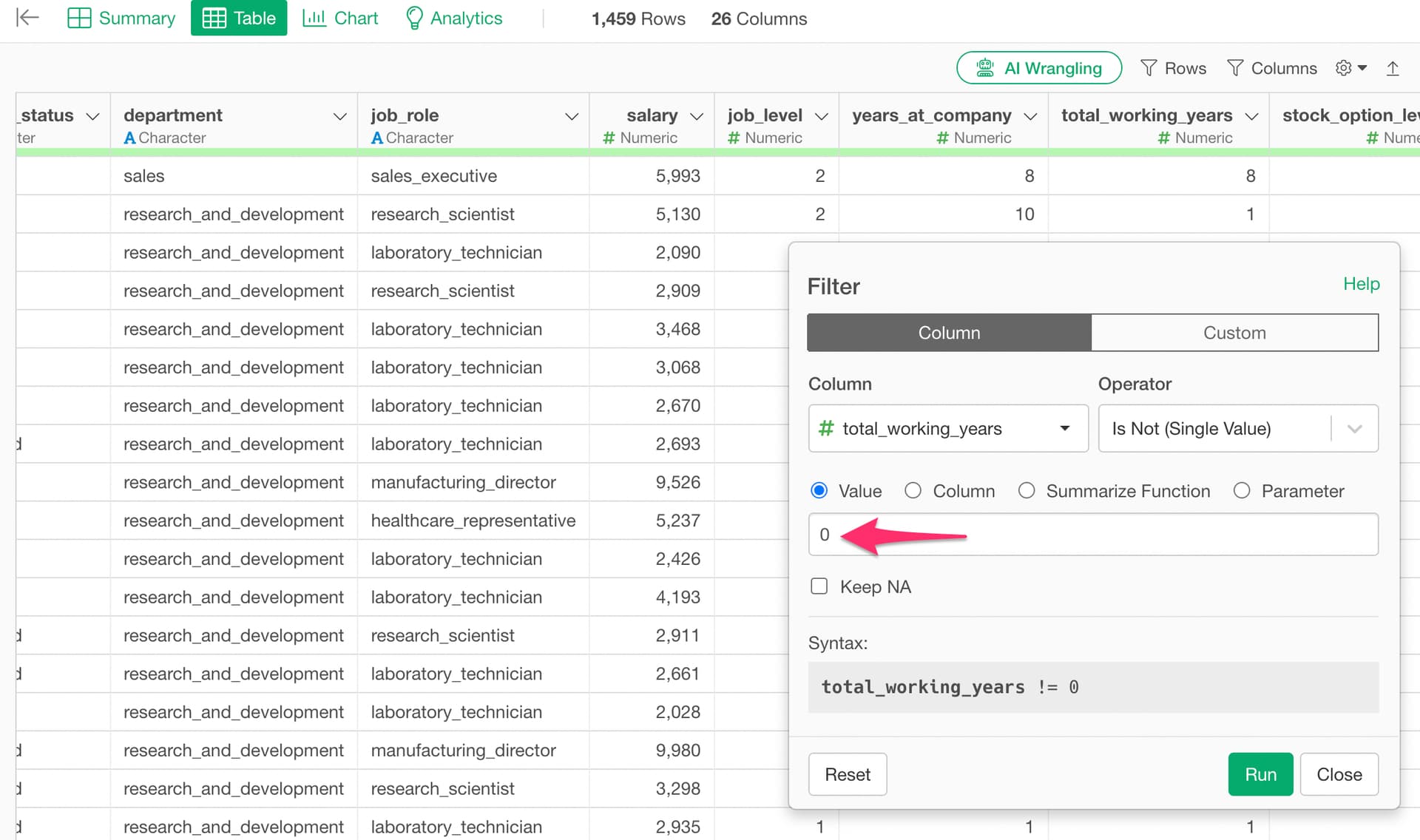Open the status column header menu
The height and width of the screenshot is (840, 1420).
[92, 116]
